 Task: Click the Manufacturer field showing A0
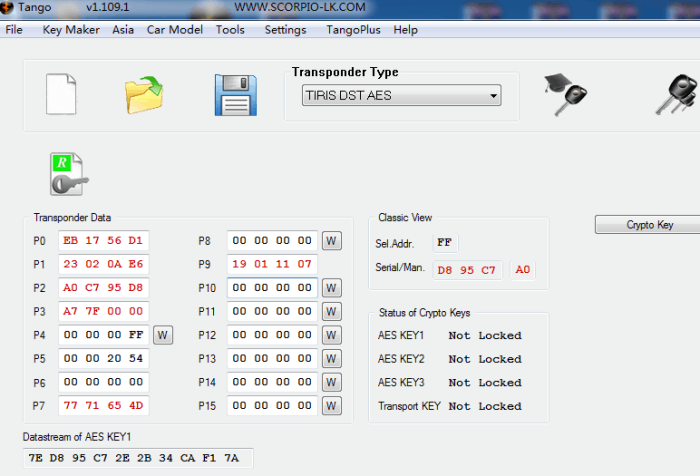[x=522, y=270]
